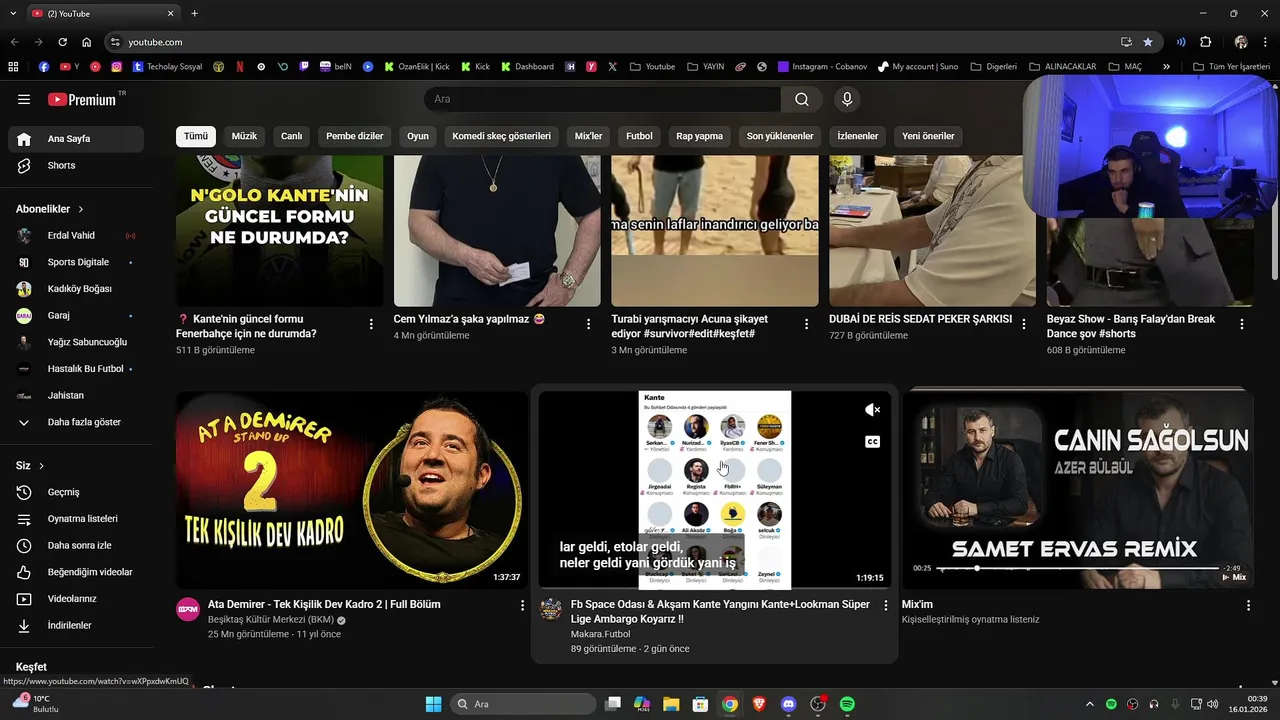Expand Daha fazla göster subscriptions

pyautogui.click(x=75, y=422)
